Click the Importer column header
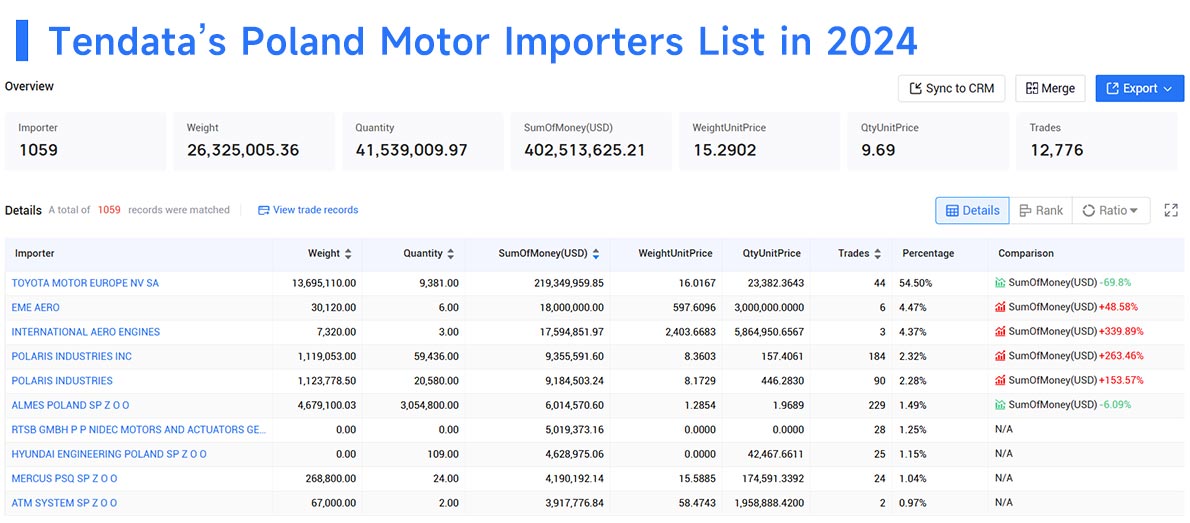Screen dimensions: 1190x523 [35, 254]
